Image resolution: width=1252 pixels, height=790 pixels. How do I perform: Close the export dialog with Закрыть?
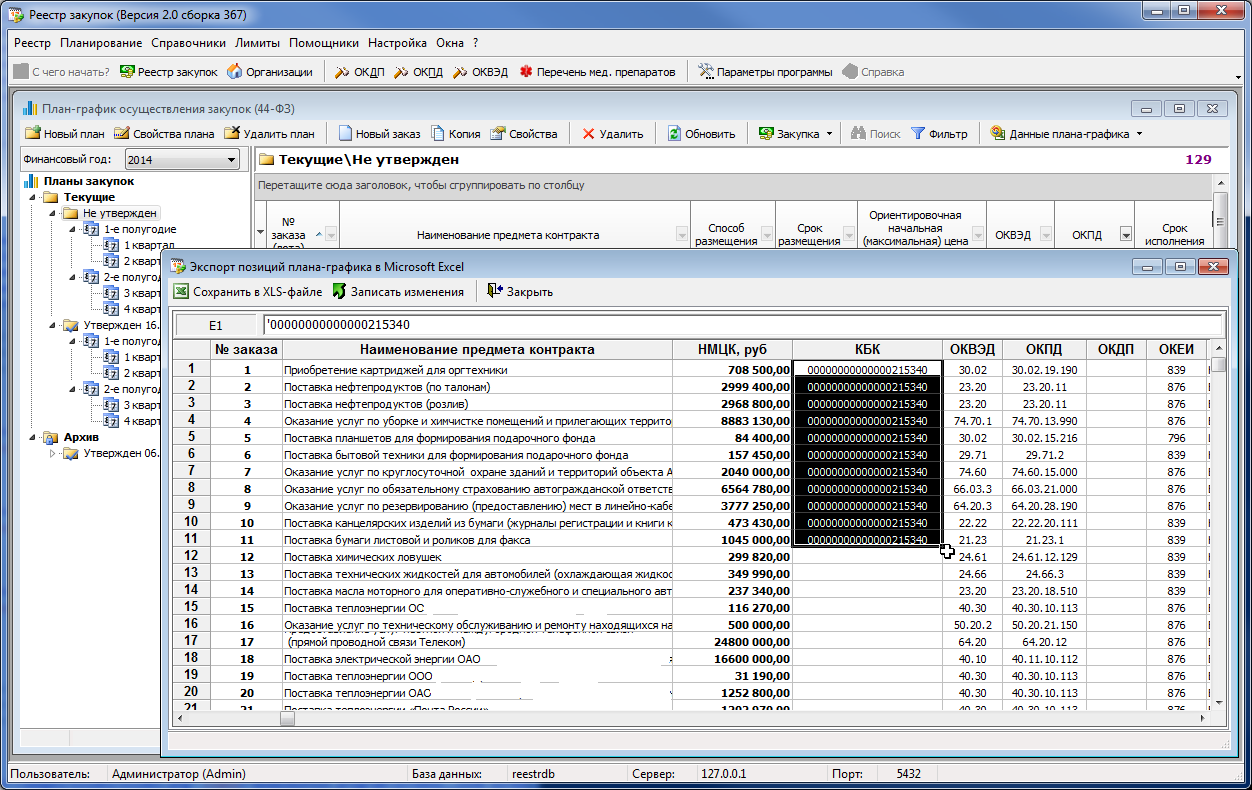click(x=520, y=292)
